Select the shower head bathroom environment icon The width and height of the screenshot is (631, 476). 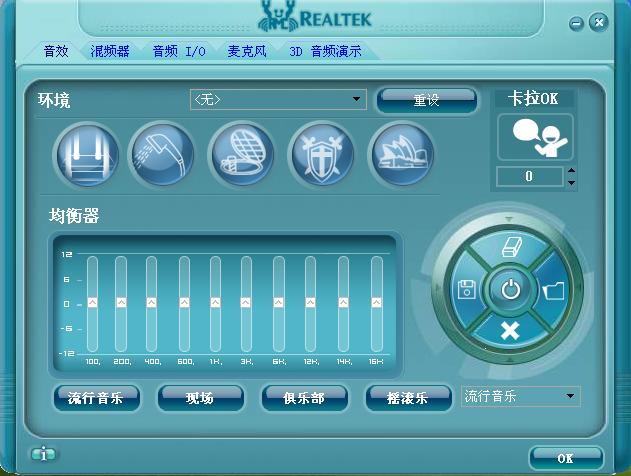coord(164,155)
